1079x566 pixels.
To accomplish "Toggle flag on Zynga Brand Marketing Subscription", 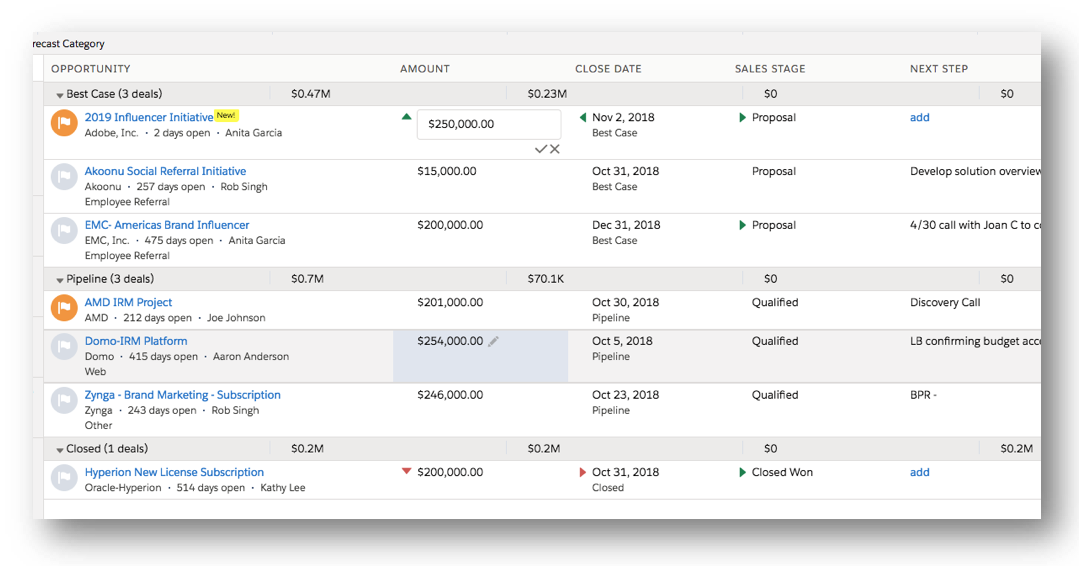I will coord(64,400).
